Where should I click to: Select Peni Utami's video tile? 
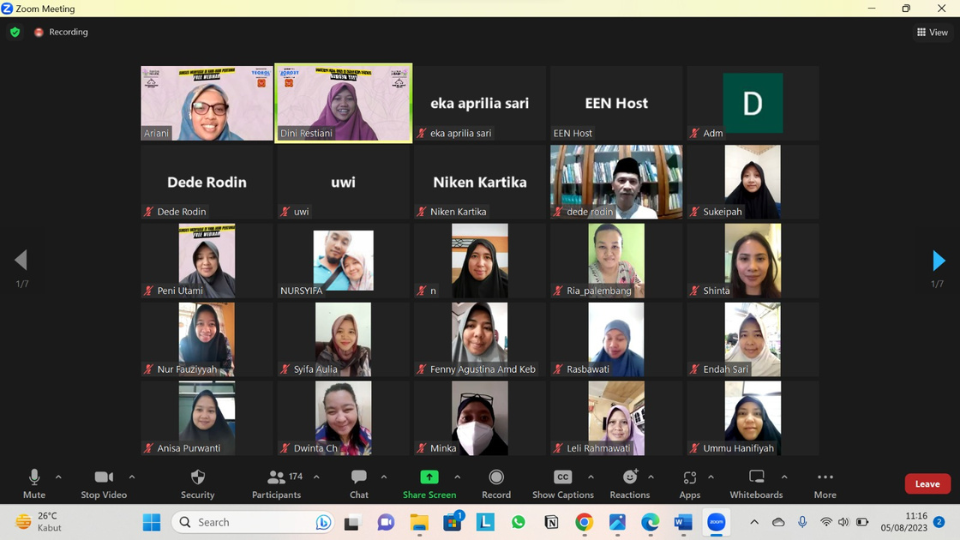tap(207, 261)
